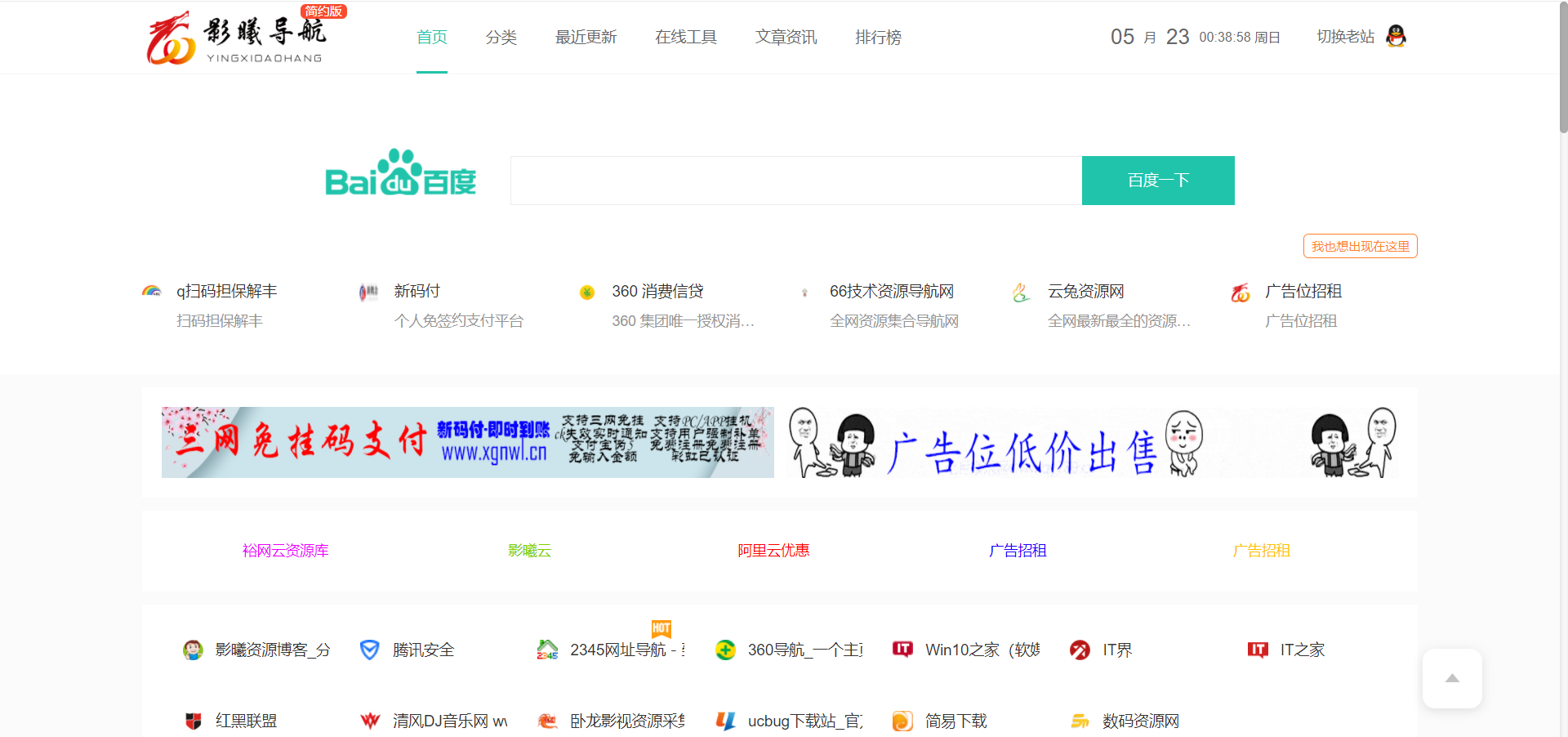
Task: Click the 简约版 badge on logo
Action: pyautogui.click(x=324, y=11)
